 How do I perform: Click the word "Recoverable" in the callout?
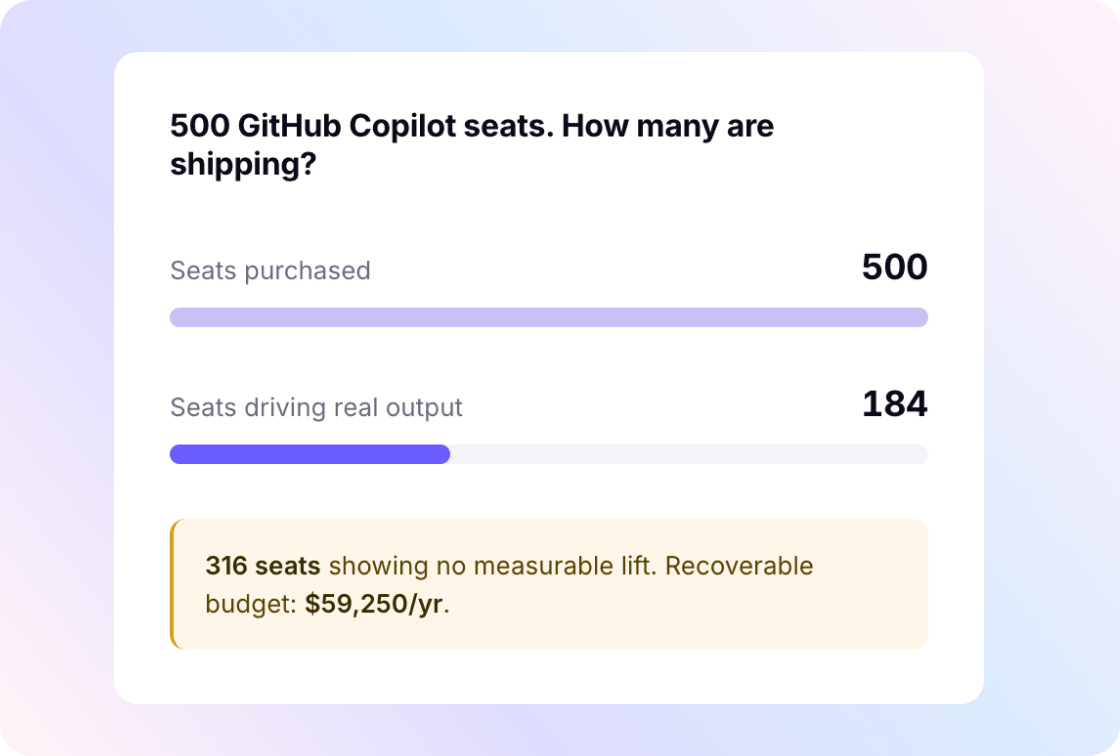739,566
